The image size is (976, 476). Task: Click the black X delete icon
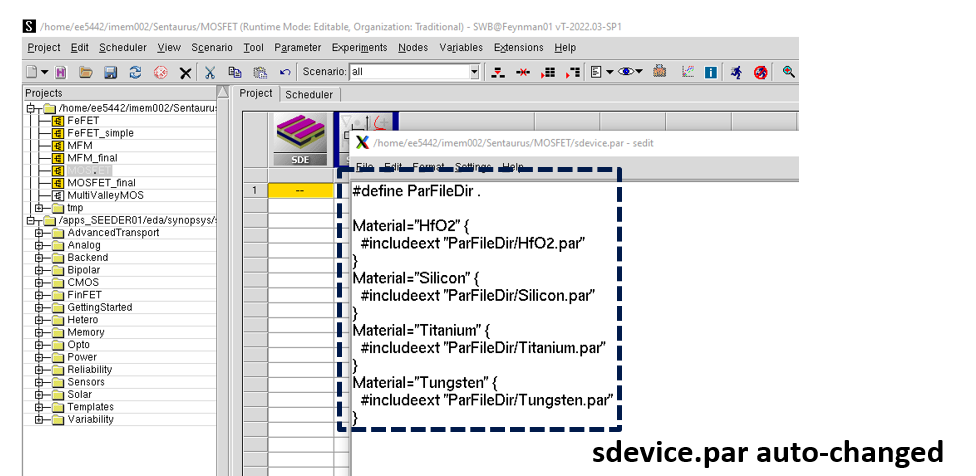pyautogui.click(x=185, y=72)
